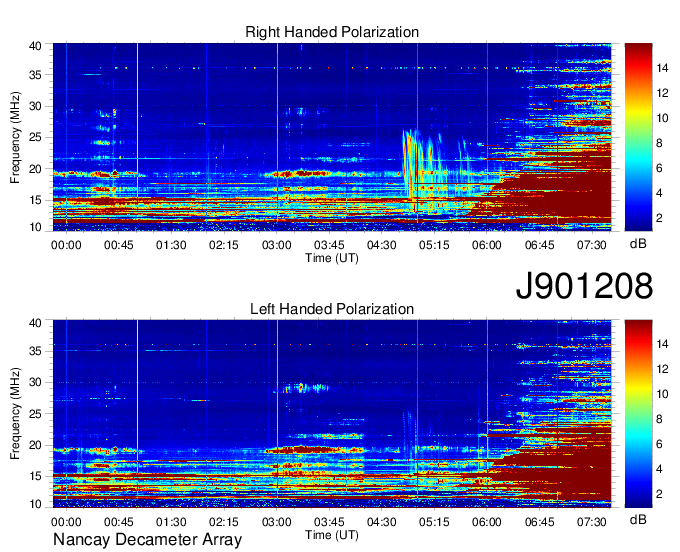Click the 25 MHz tick of right-handed plot
Image resolution: width=680 pixels, height=552 pixels.
pos(35,137)
